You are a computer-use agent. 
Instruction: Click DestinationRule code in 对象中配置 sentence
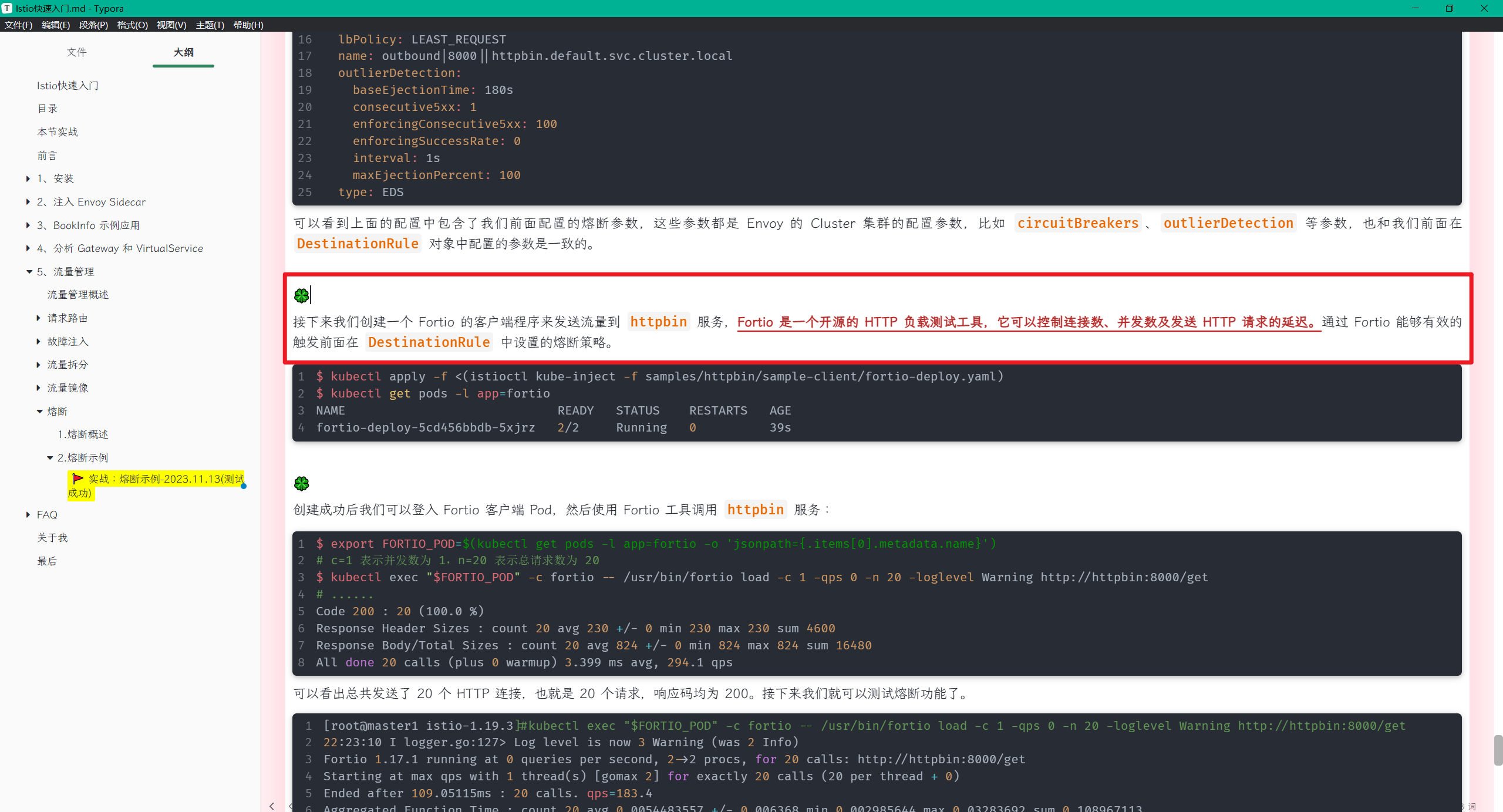point(358,244)
